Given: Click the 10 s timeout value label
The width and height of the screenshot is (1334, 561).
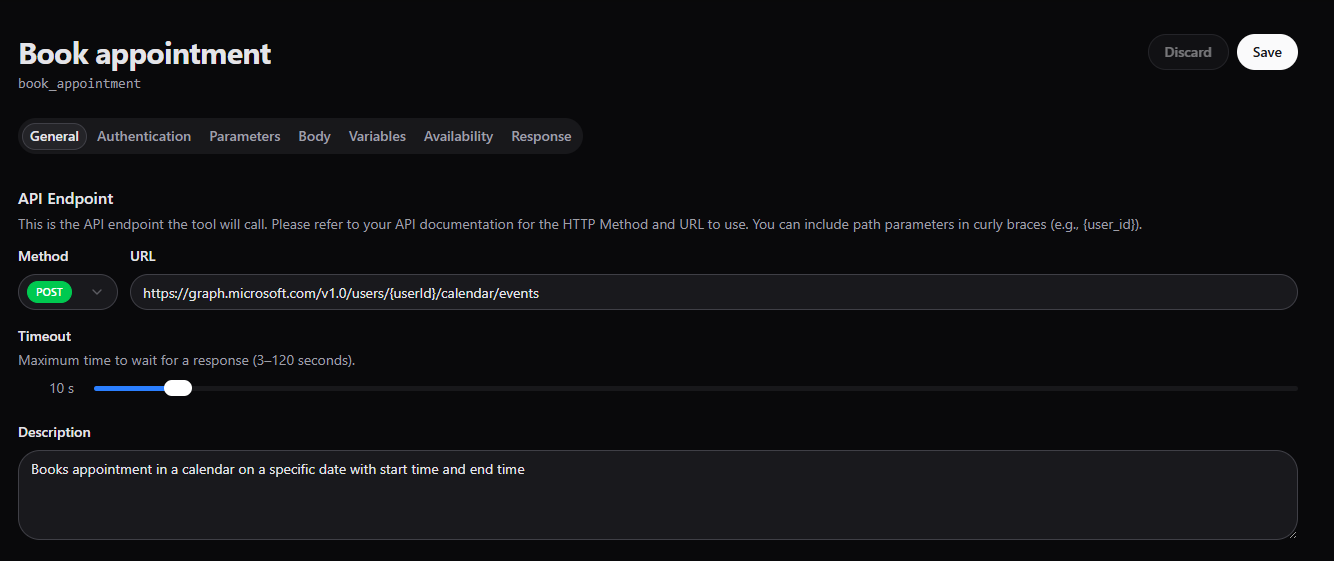Looking at the screenshot, I should [x=61, y=388].
